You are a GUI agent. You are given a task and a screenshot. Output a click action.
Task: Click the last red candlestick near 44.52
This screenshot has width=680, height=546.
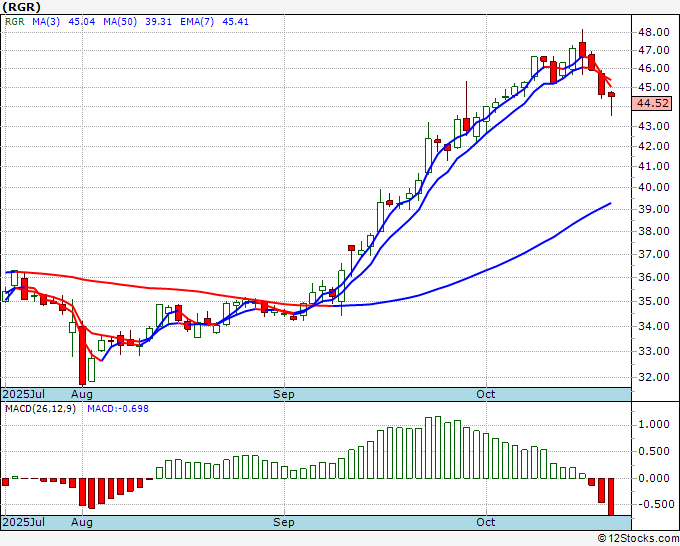click(611, 95)
